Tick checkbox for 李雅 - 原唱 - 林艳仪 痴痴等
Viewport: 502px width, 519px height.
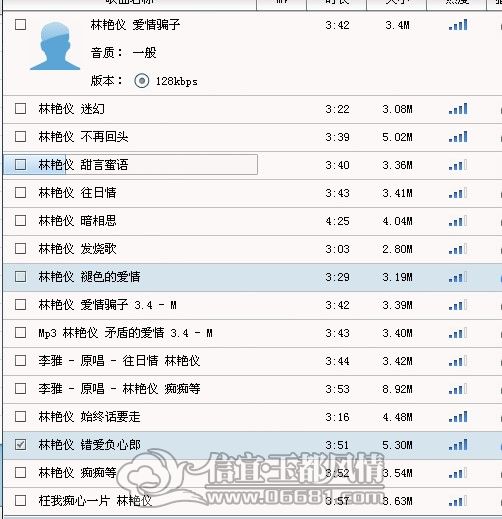(x=21, y=388)
